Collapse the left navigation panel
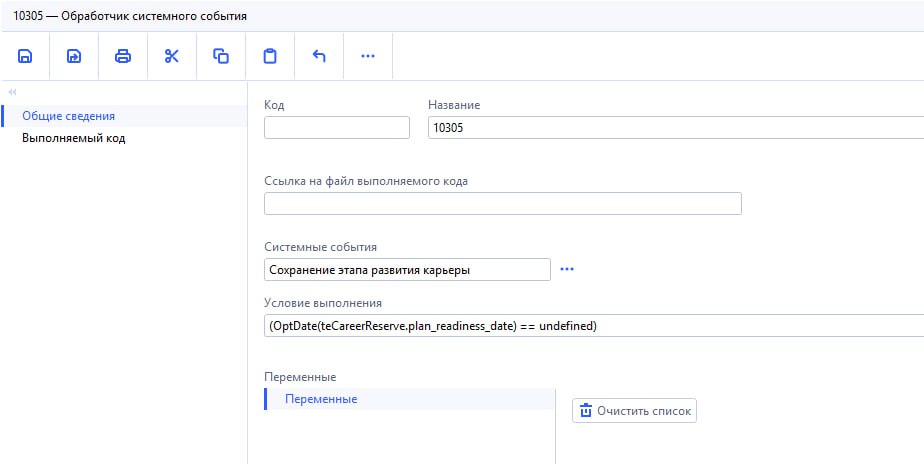The width and height of the screenshot is (924, 464). pyautogui.click(x=12, y=92)
